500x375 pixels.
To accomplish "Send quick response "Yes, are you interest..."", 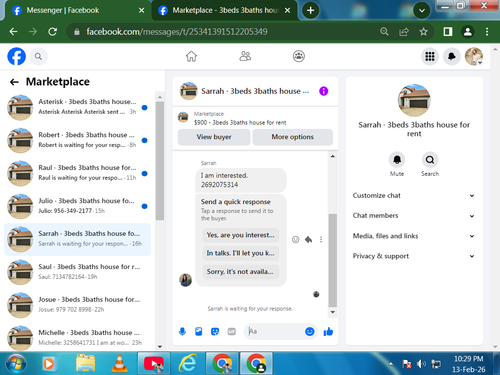I will click(240, 235).
